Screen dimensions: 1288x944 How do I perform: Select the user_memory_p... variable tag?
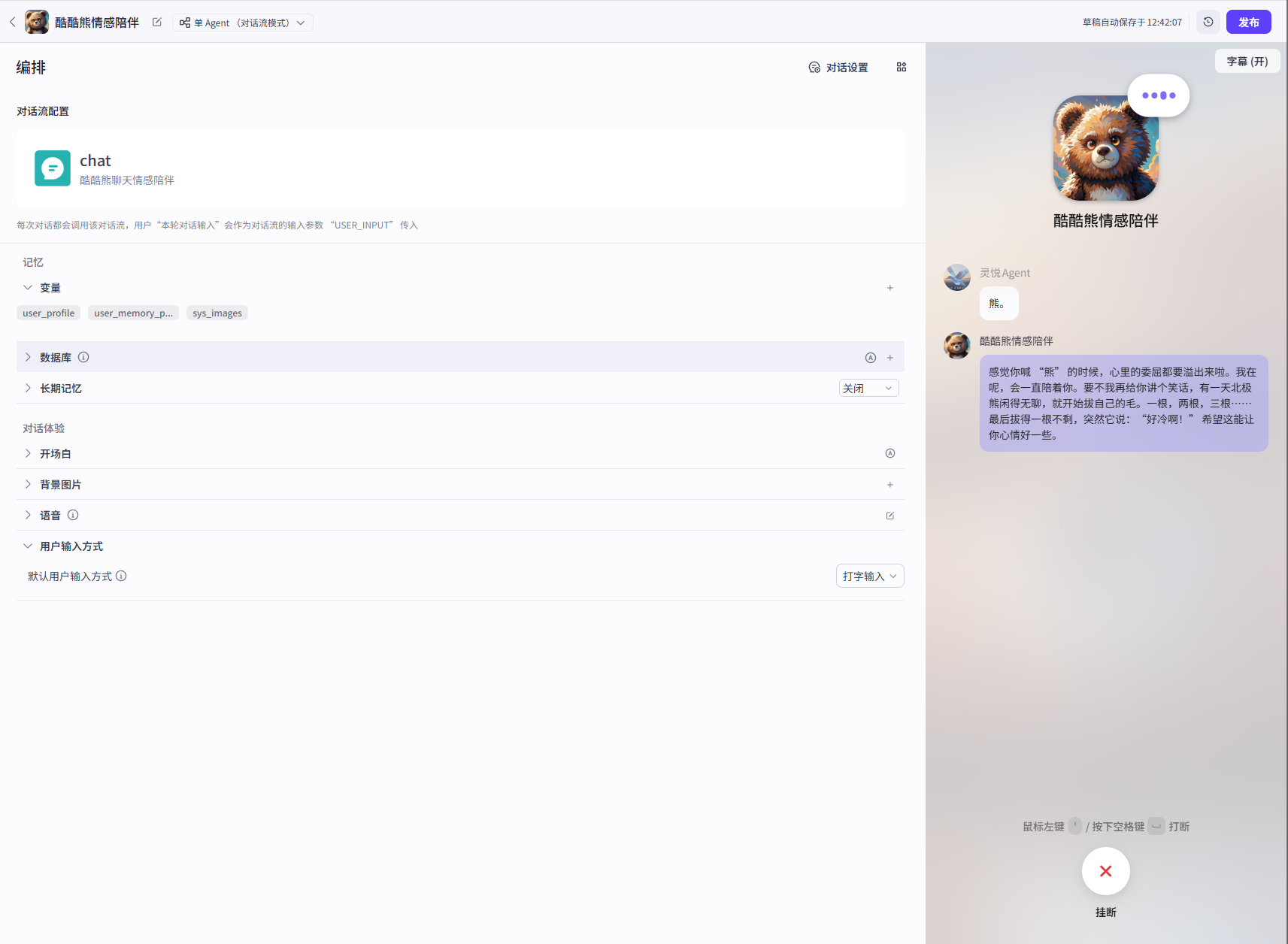pyautogui.click(x=133, y=313)
